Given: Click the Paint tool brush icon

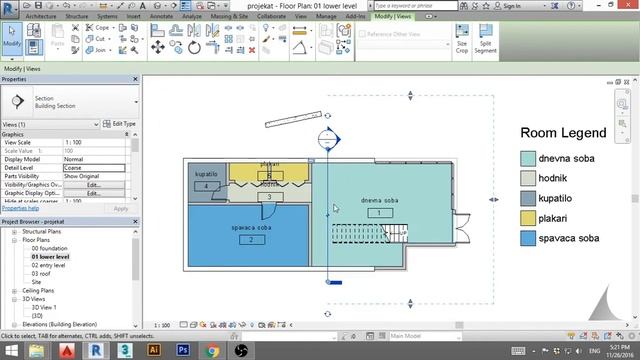Looking at the screenshot, I should [x=267, y=39].
